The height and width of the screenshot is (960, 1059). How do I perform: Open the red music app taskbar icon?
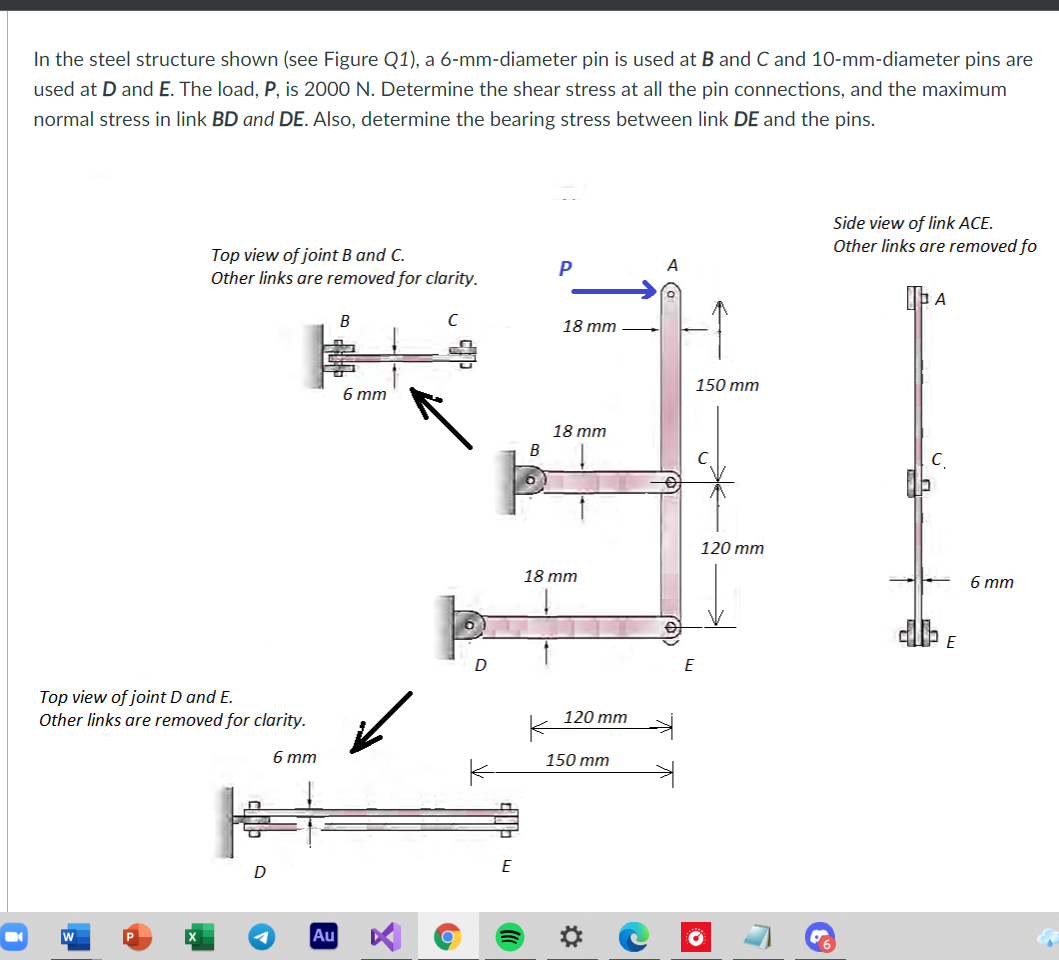696,937
